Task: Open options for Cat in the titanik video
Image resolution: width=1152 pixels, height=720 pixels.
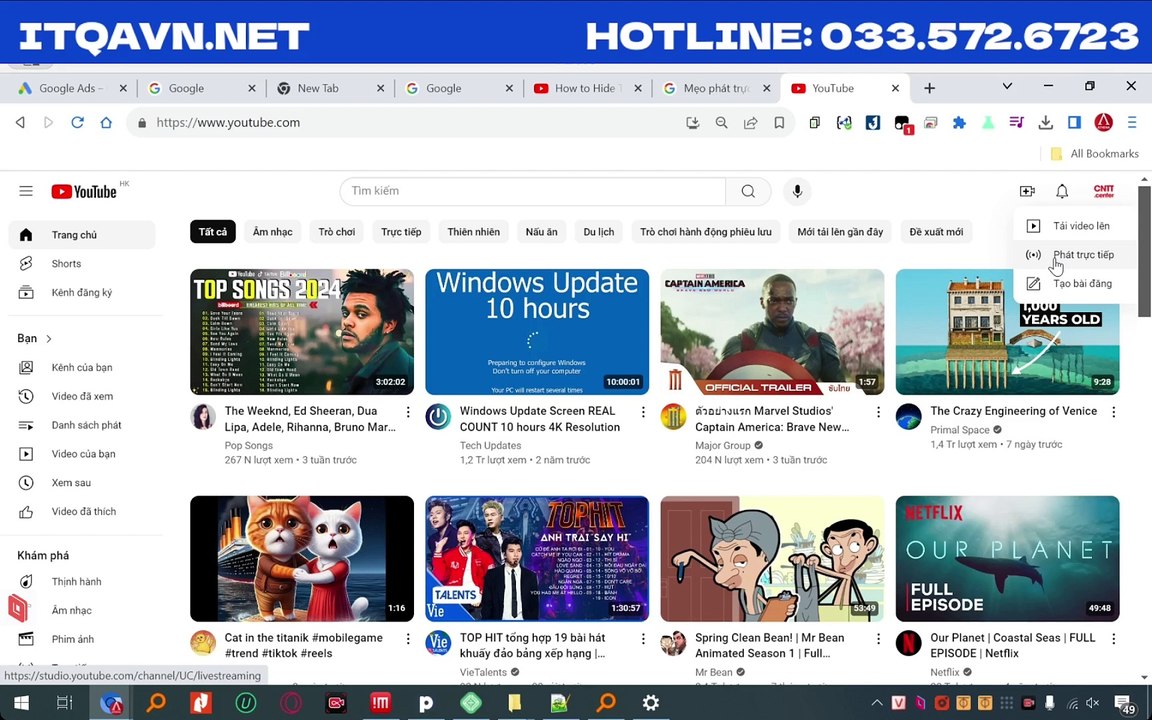Action: click(x=408, y=639)
